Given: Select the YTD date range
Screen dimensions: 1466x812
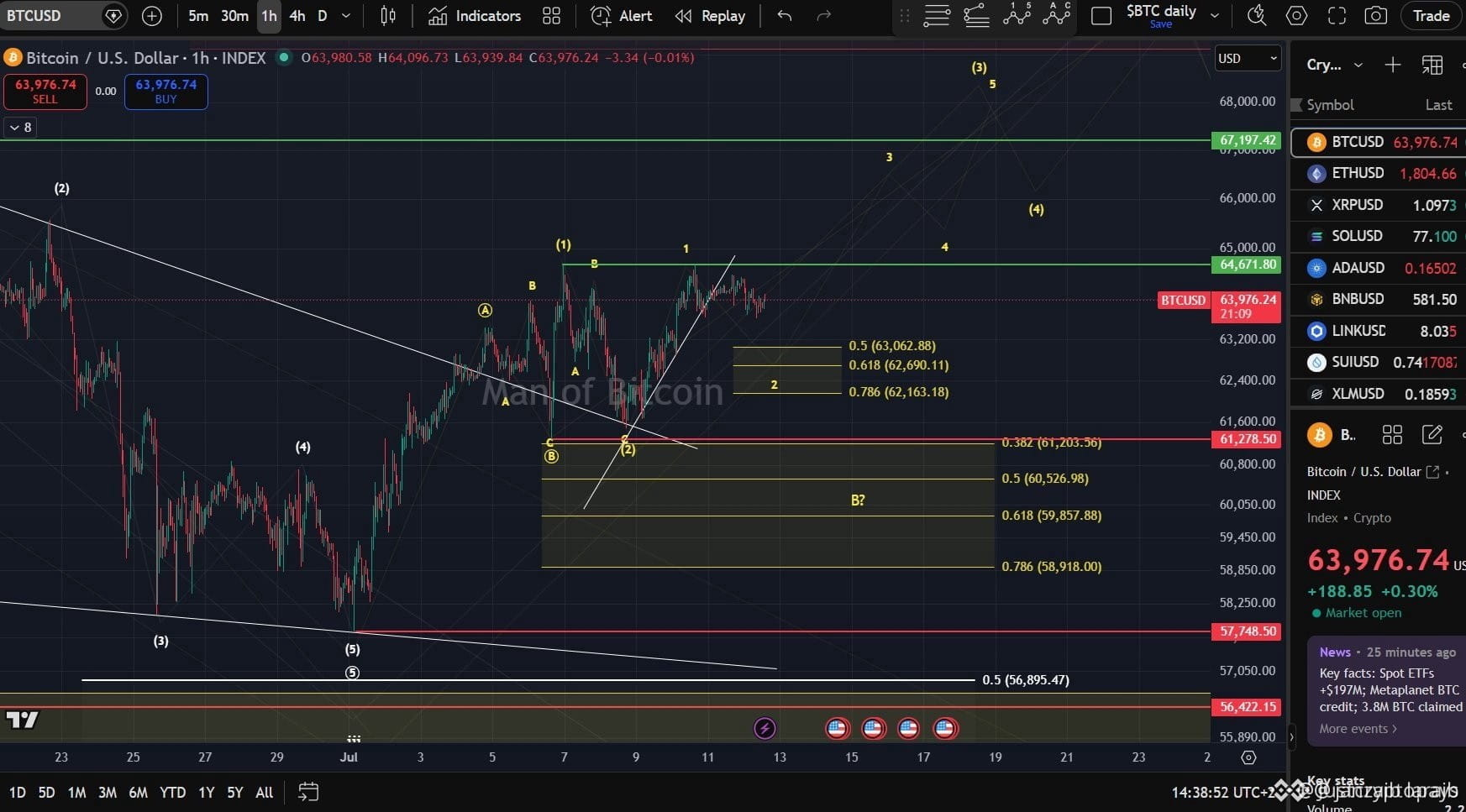Looking at the screenshot, I should [172, 792].
